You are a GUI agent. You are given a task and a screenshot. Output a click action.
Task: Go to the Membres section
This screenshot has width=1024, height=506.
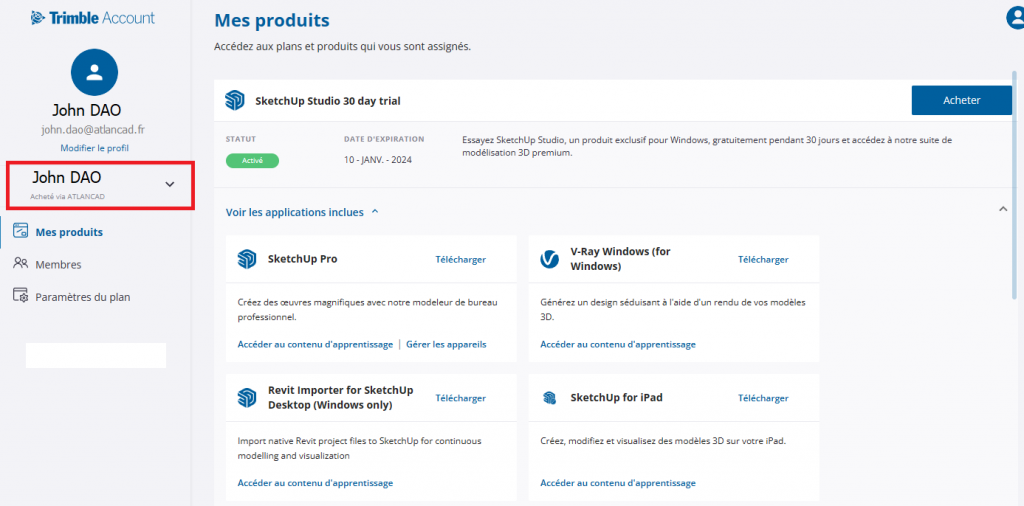[58, 265]
